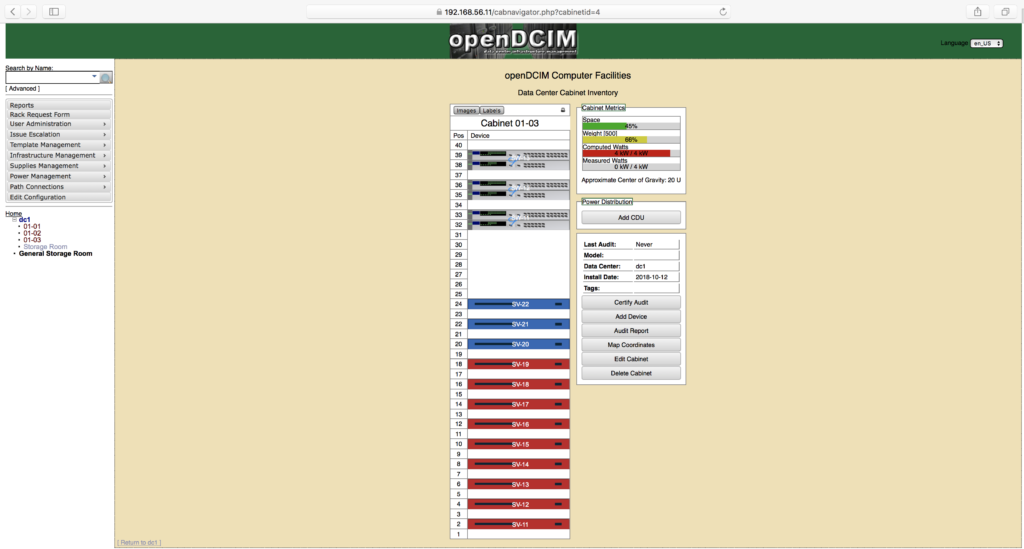Viewport: 1024px width, 549px height.
Task: Expand User Administration submenu
Action: tap(58, 124)
